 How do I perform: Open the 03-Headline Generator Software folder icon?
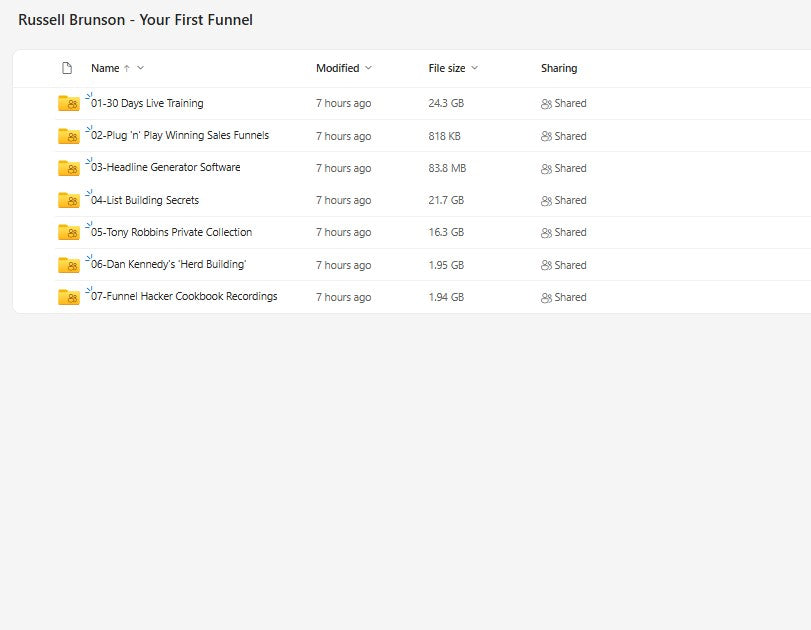click(69, 168)
